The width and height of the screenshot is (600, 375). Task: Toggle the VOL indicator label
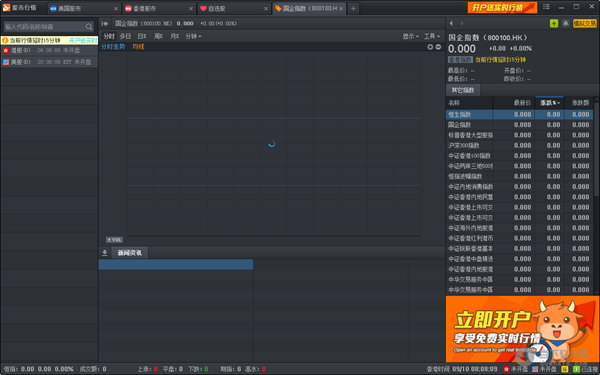(114, 240)
